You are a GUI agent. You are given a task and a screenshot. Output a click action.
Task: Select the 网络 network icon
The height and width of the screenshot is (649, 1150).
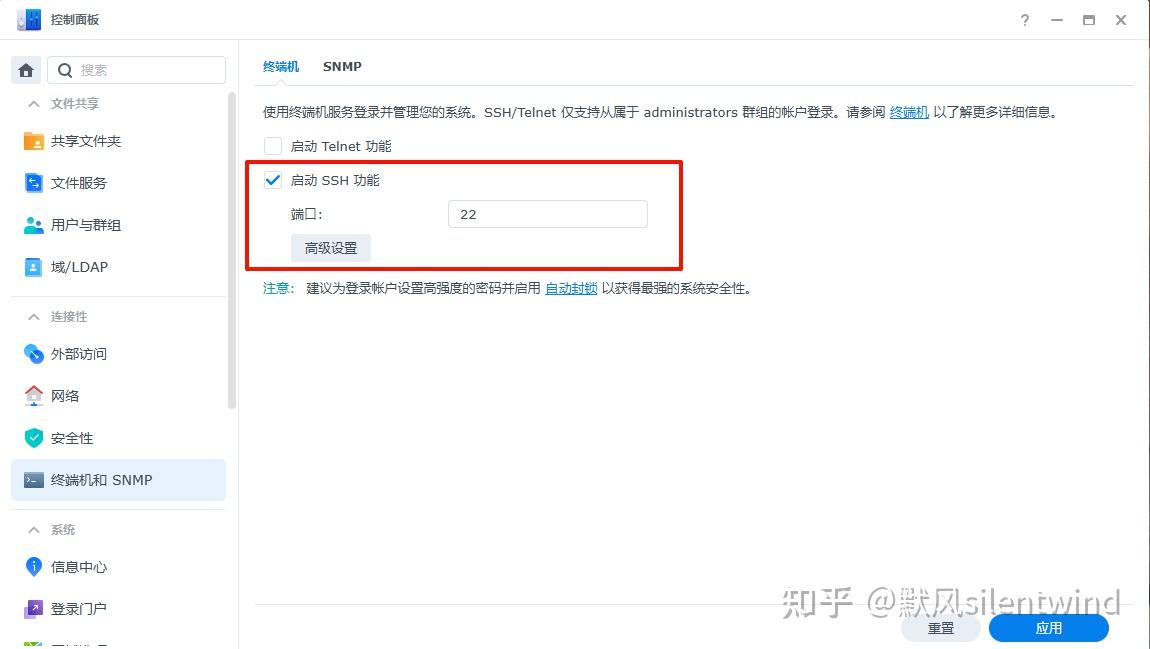[34, 396]
